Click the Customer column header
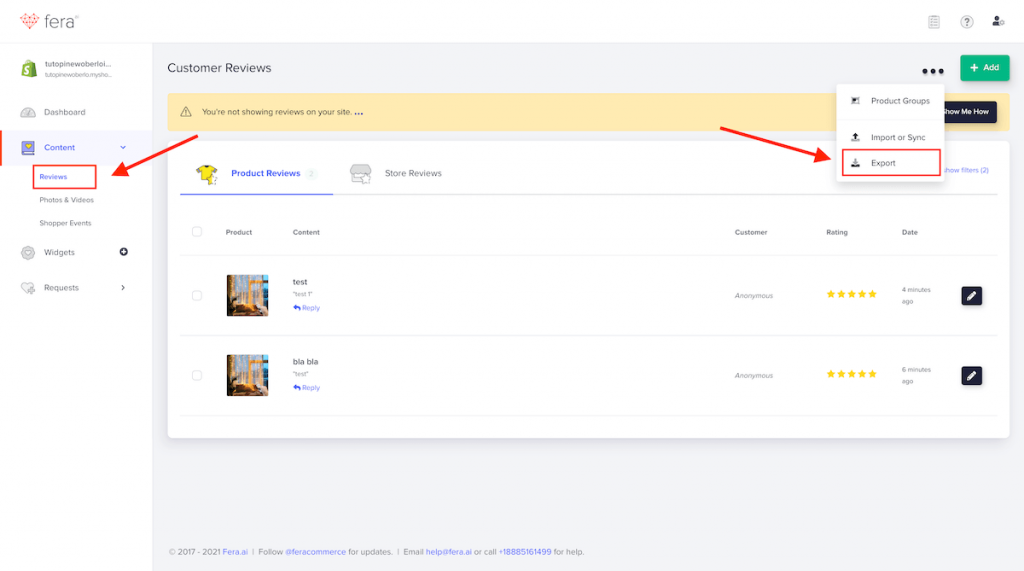This screenshot has height=571, width=1024. (x=751, y=232)
